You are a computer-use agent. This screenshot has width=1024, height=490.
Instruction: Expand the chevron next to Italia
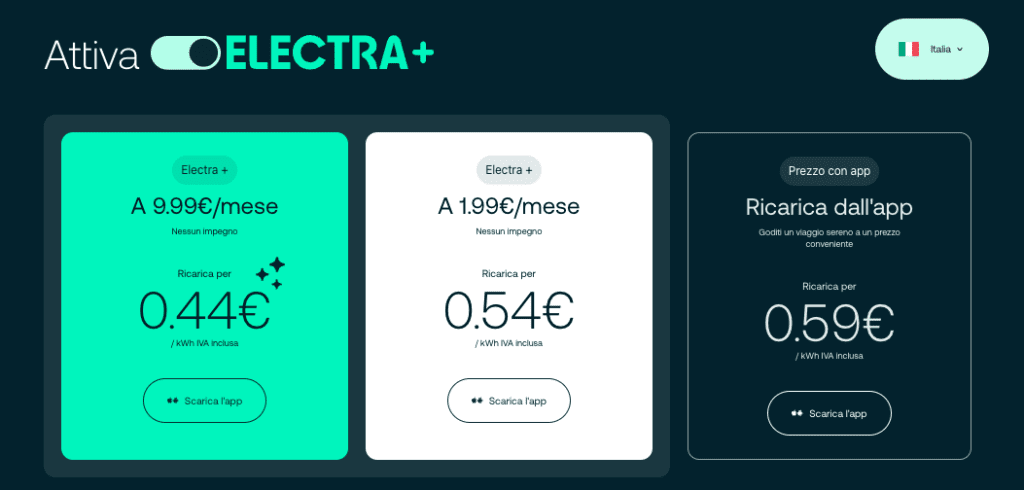(960, 49)
